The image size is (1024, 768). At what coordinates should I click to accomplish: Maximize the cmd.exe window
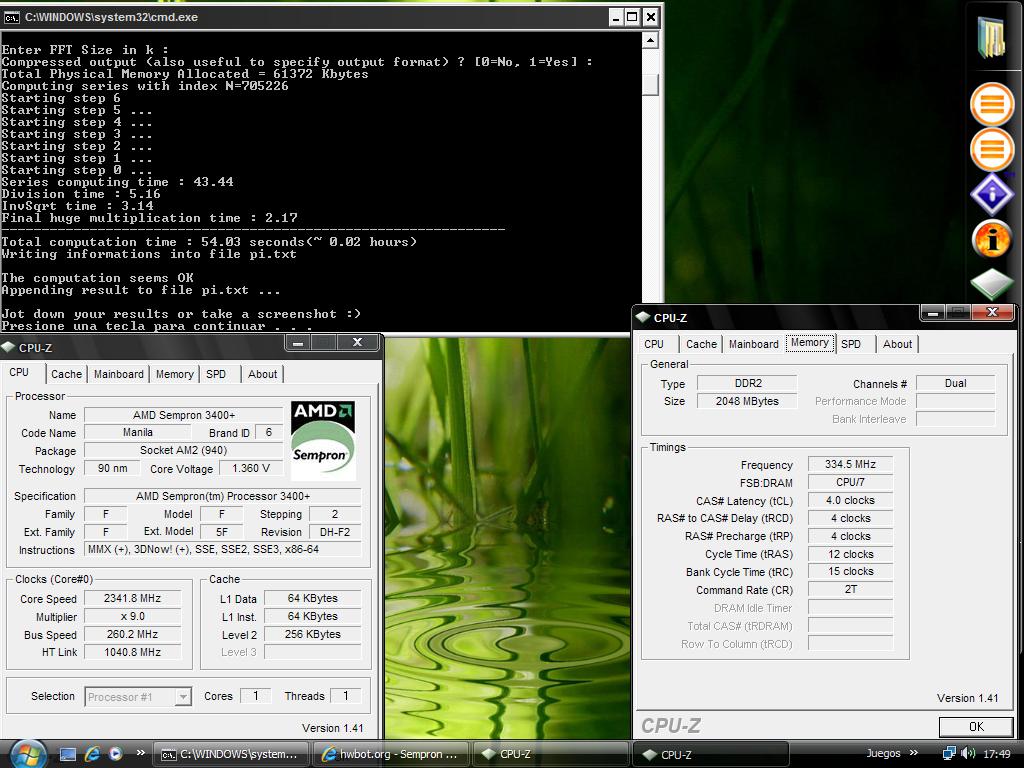[x=632, y=18]
